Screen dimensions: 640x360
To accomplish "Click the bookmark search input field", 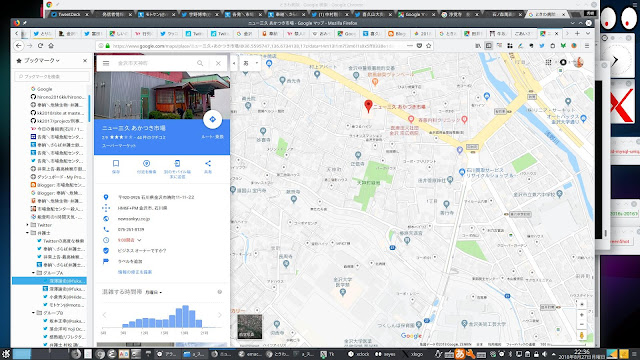I will pos(52,76).
